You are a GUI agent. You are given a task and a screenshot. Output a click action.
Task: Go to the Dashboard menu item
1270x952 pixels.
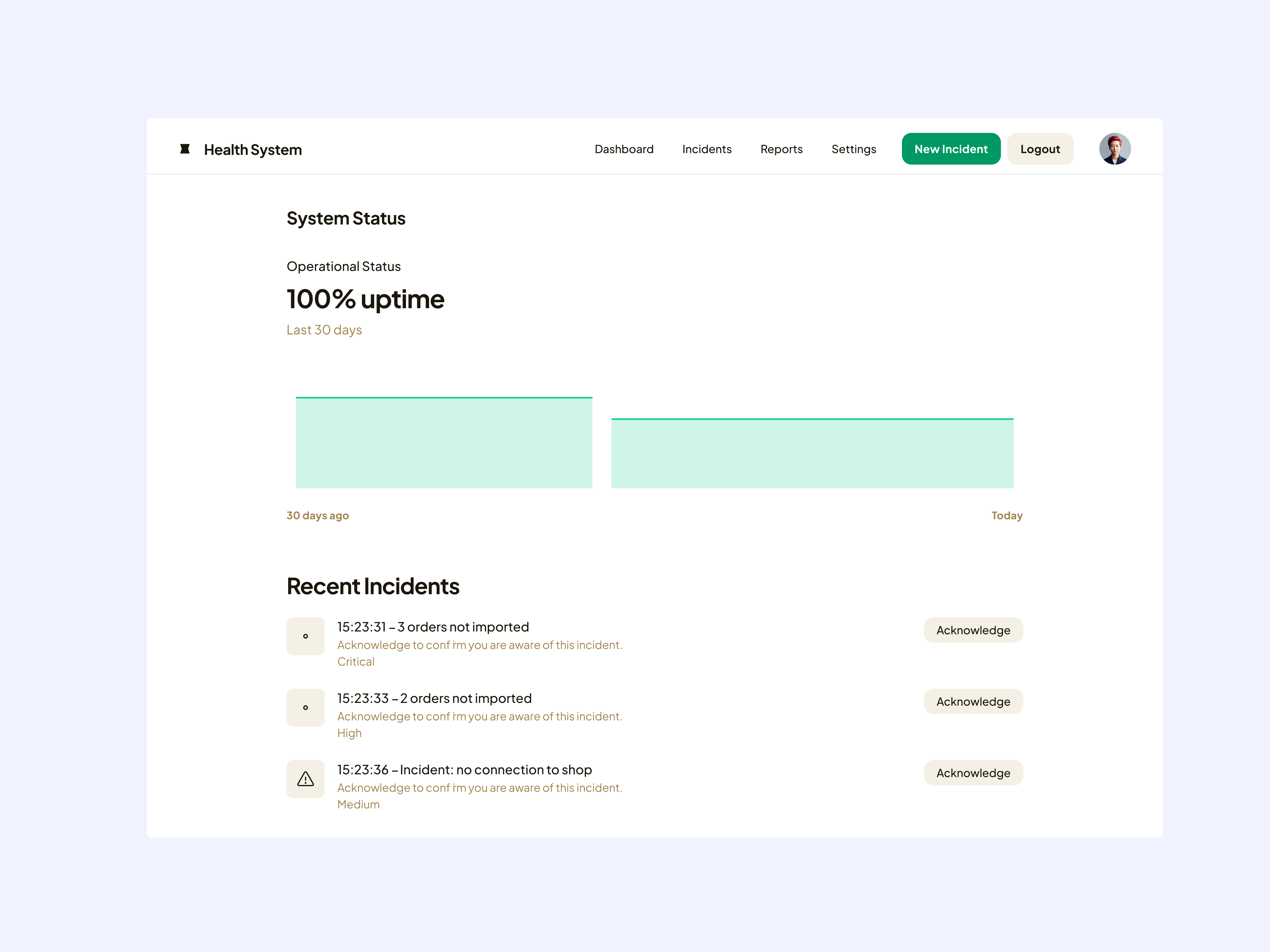(x=624, y=149)
